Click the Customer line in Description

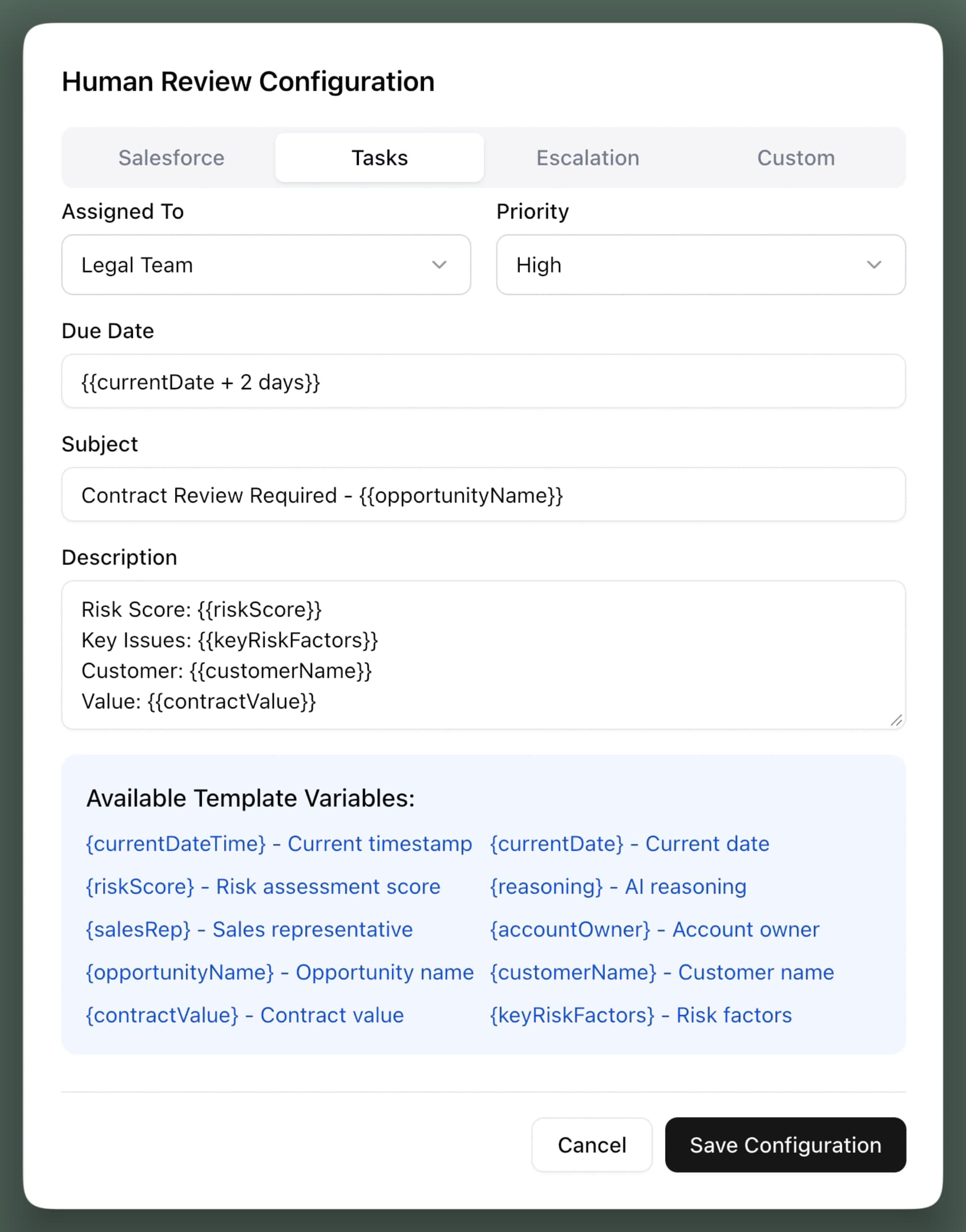pos(227,671)
